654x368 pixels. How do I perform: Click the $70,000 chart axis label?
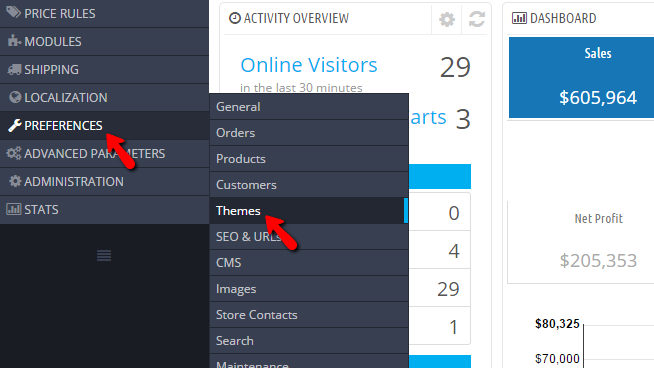coord(557,358)
